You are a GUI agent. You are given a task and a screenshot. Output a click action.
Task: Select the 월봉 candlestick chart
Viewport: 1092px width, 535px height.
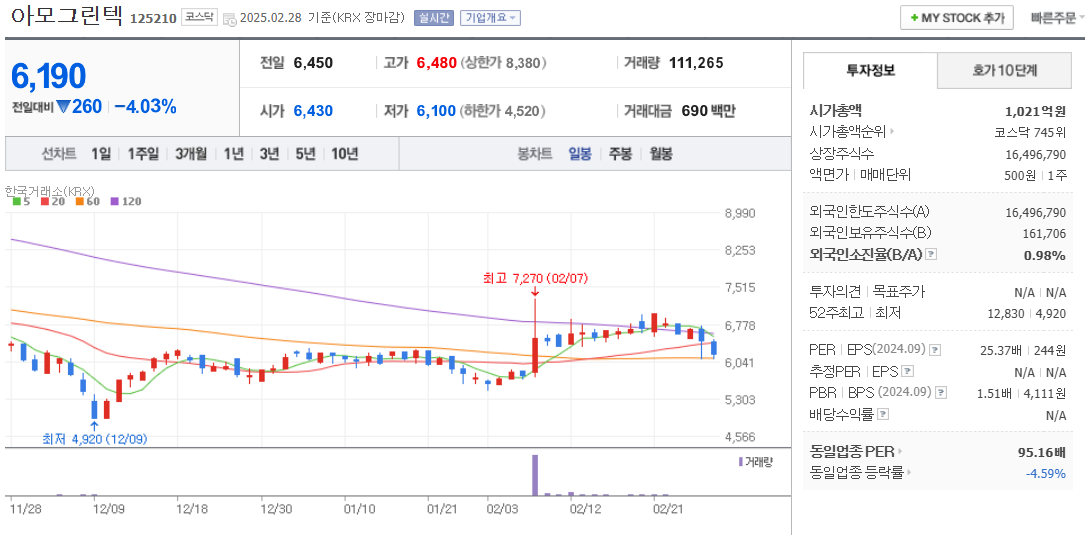[x=661, y=154]
